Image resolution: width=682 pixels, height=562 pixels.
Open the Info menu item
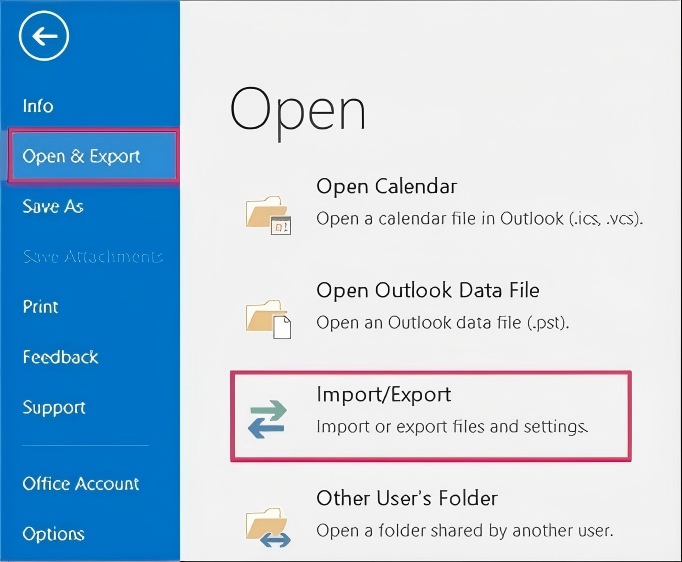click(38, 106)
